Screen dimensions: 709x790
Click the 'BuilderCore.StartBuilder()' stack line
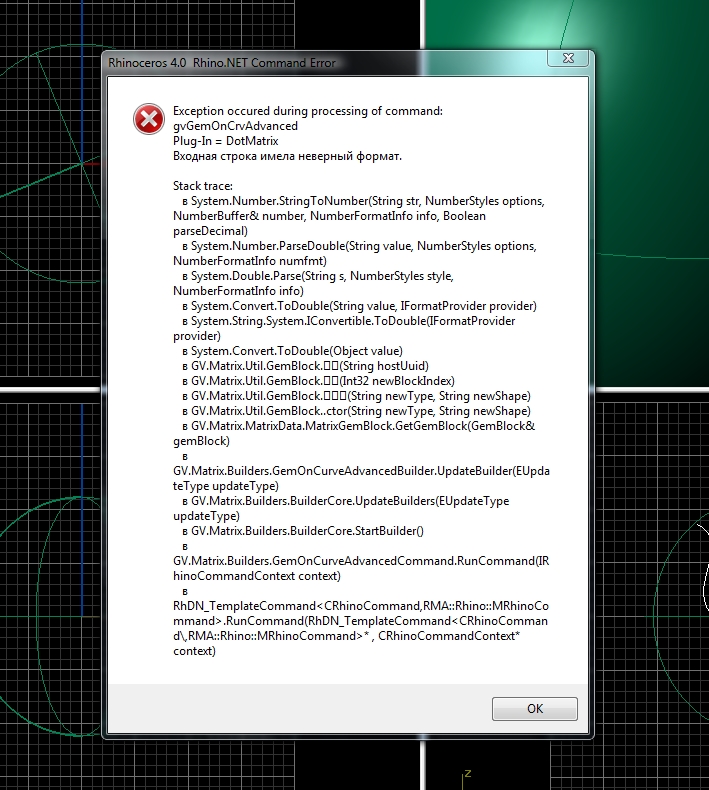click(303, 531)
